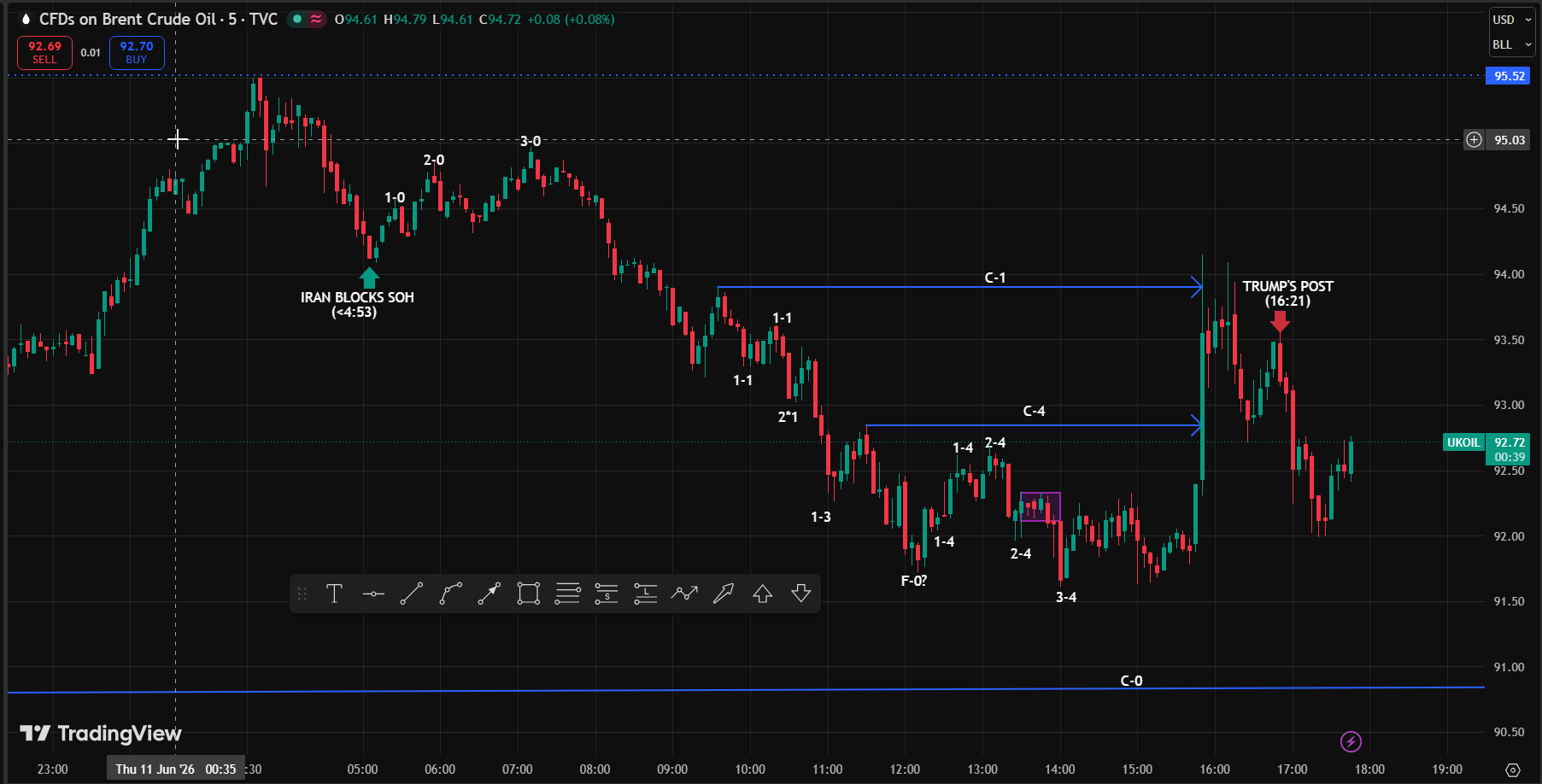Select the Arrow Down marker tool
Screen dimensions: 1542x784
801,594
